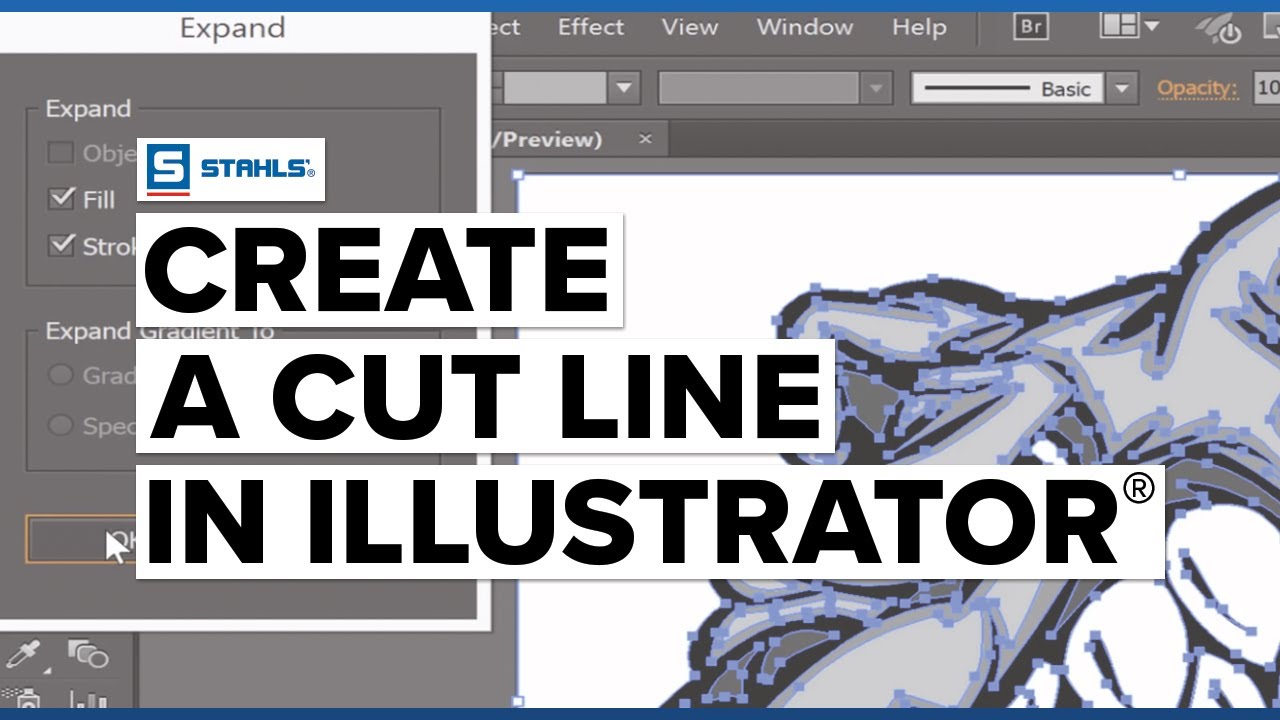
Task: Select the Specify radio button
Action: pos(61,425)
